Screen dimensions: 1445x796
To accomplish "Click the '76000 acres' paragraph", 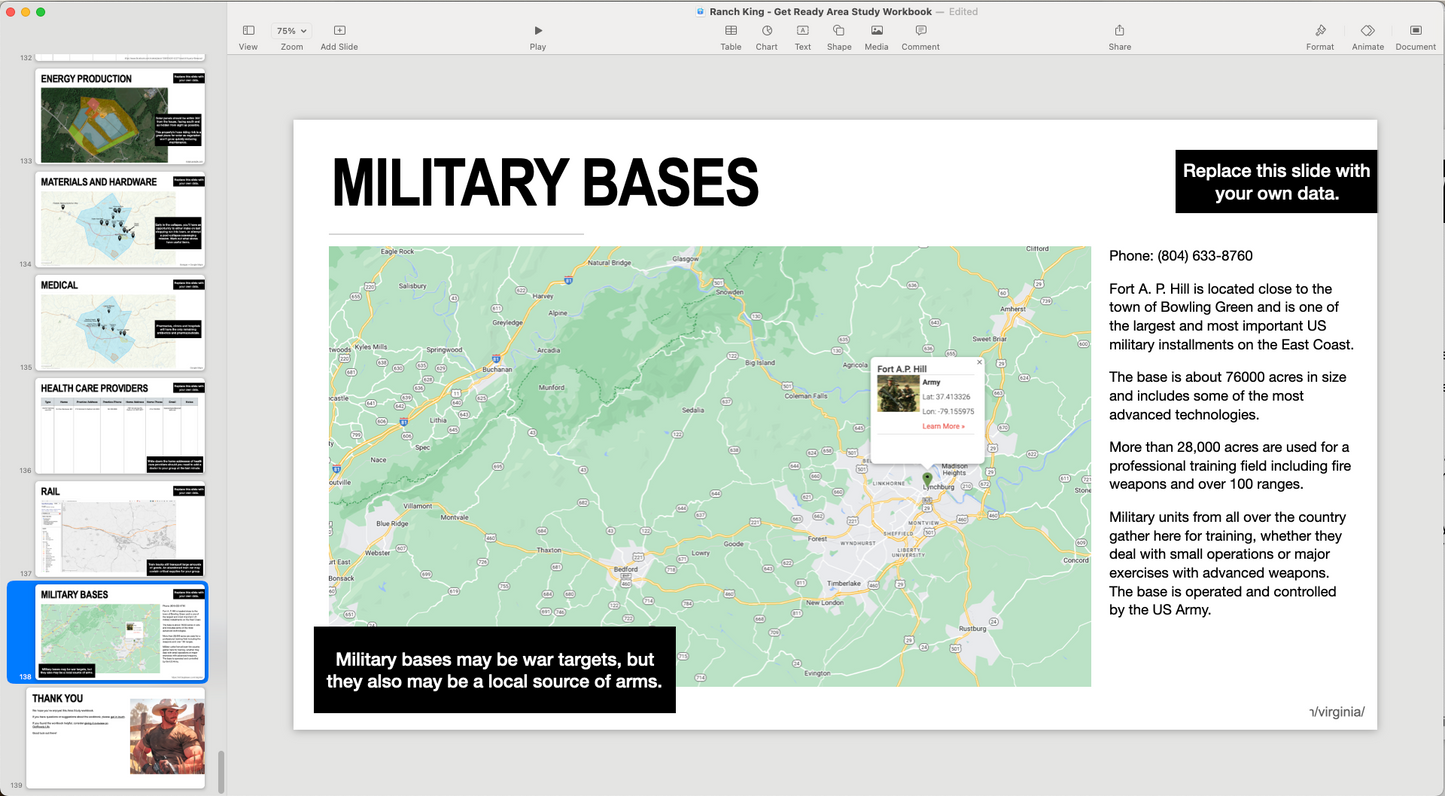I will [x=1228, y=396].
